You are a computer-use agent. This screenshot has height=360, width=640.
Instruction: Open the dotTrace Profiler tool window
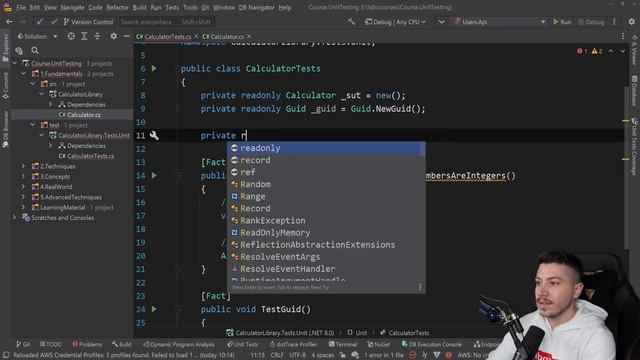[293, 344]
